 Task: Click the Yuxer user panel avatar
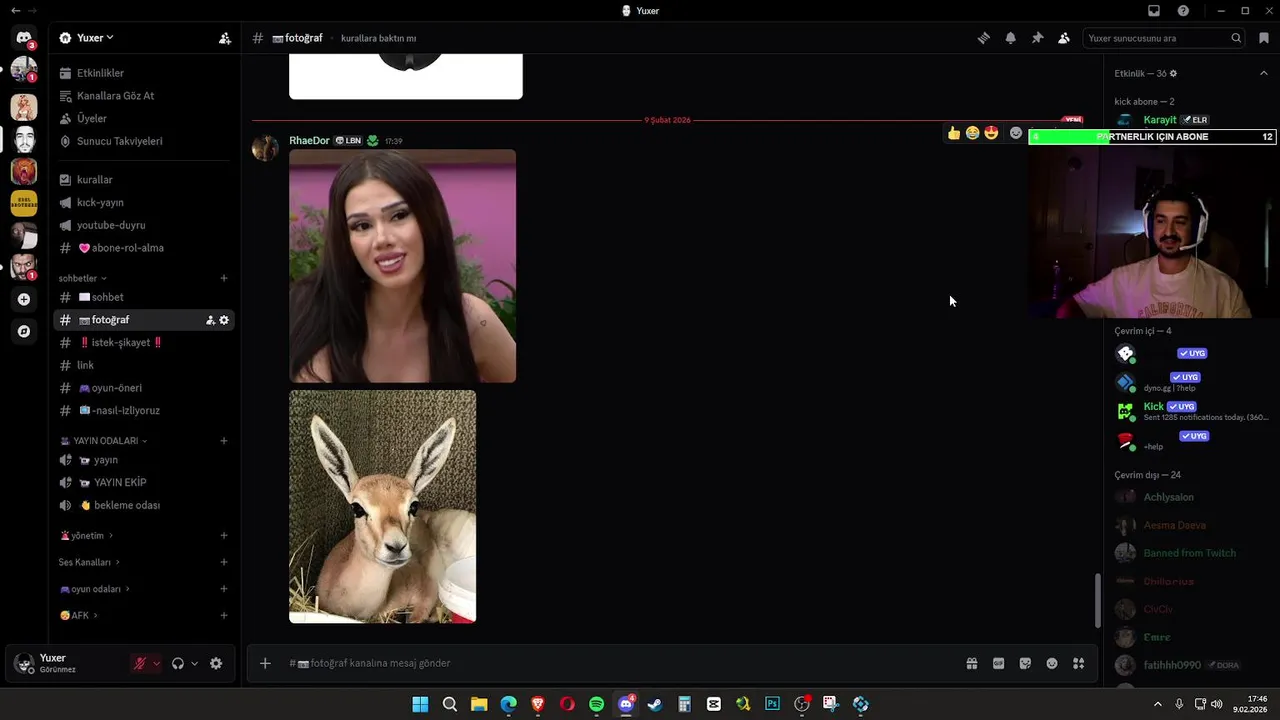pyautogui.click(x=24, y=663)
